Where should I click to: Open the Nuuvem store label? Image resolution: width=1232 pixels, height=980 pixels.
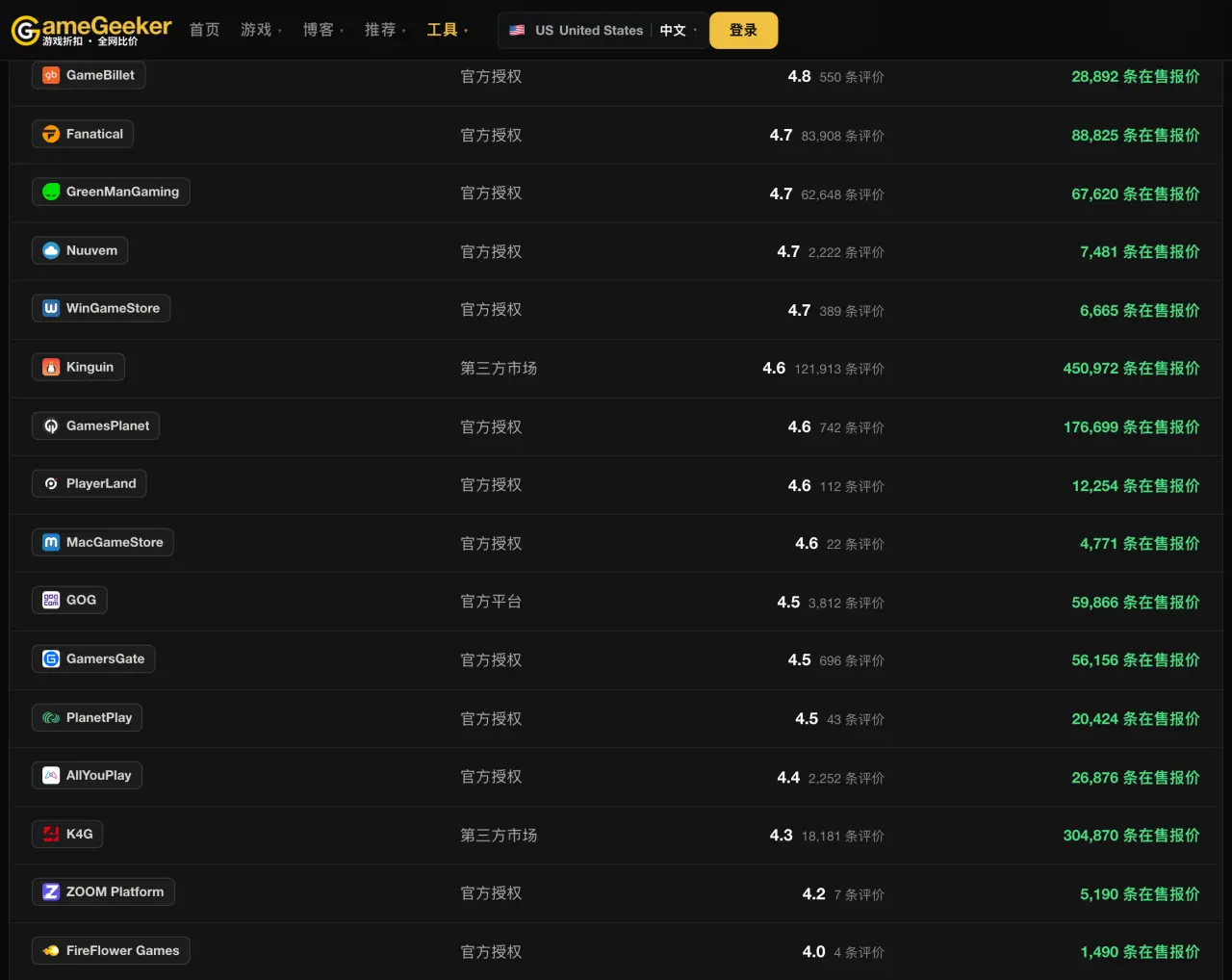(80, 250)
